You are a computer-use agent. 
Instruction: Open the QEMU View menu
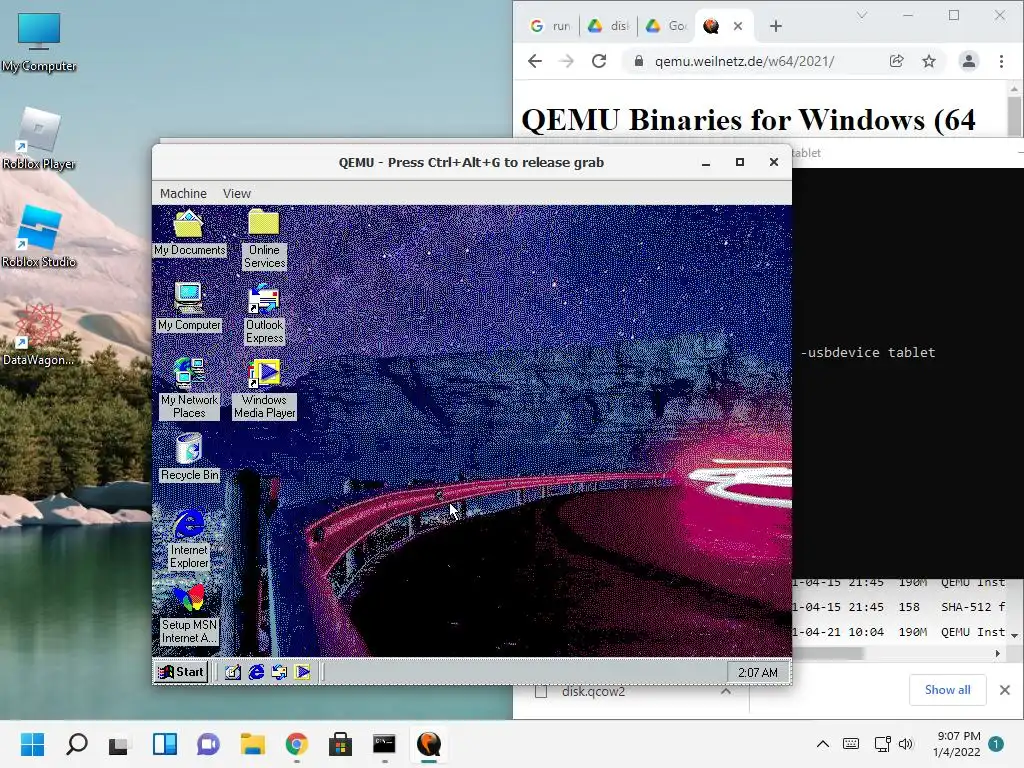tap(236, 193)
